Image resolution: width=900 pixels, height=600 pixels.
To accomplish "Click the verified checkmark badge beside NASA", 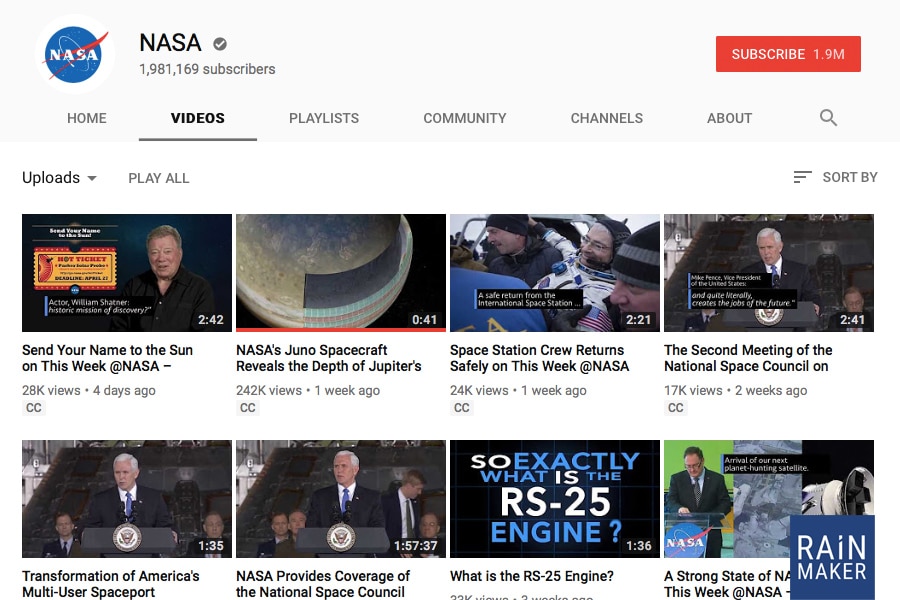I will point(220,44).
